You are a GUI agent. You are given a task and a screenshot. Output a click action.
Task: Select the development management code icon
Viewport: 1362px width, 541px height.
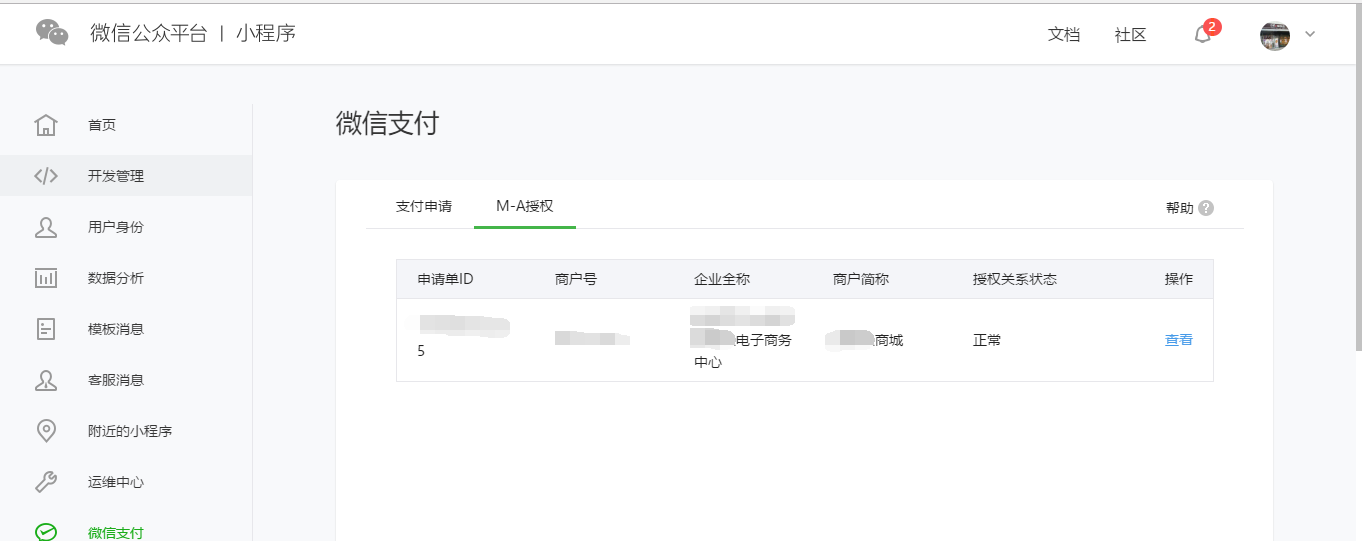pyautogui.click(x=46, y=176)
